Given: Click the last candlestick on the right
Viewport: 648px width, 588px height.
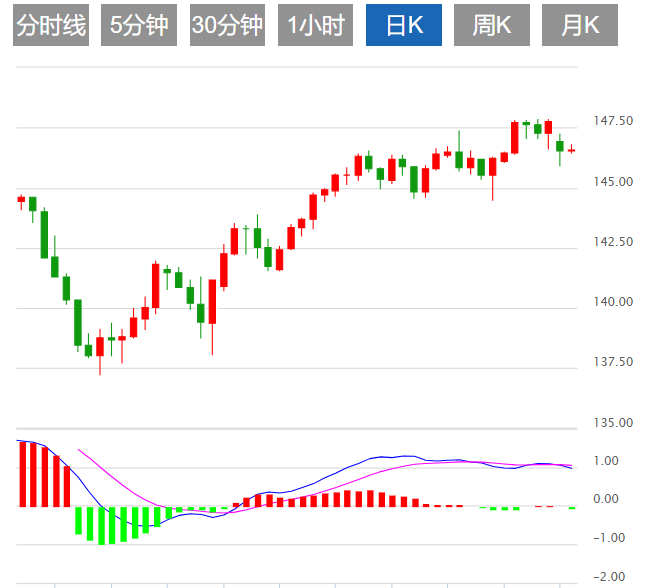Looking at the screenshot, I should coord(572,150).
